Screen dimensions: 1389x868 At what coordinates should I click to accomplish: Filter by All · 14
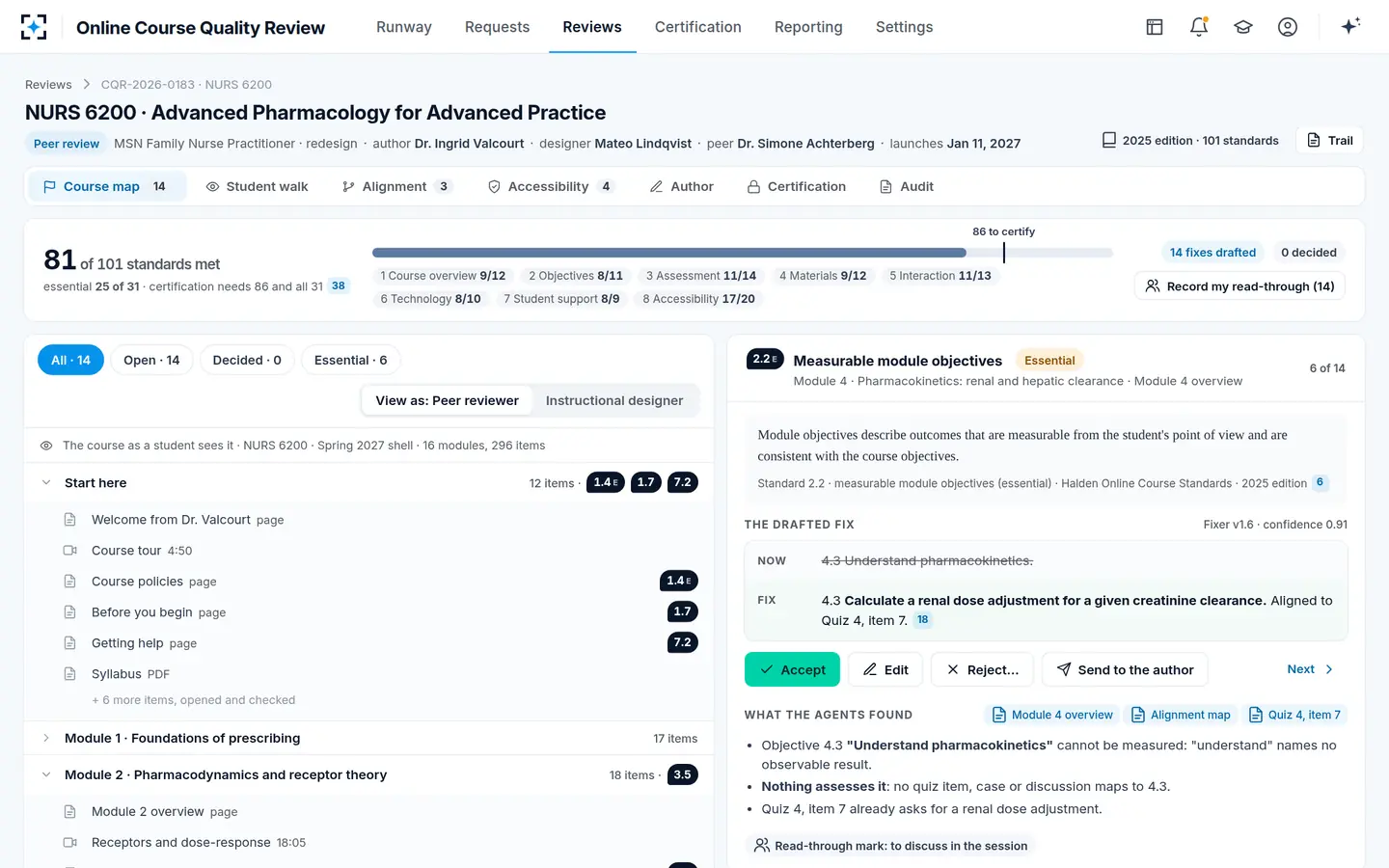click(70, 360)
